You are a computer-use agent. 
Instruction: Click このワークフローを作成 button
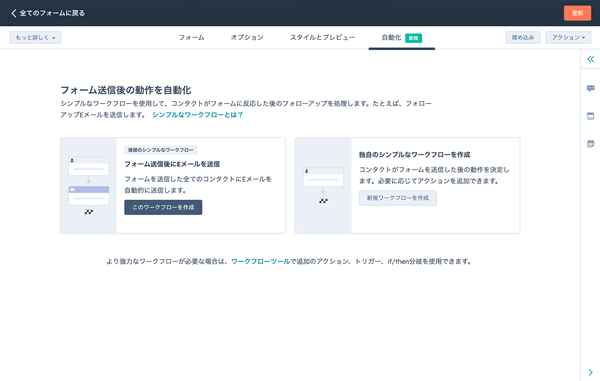pos(163,207)
